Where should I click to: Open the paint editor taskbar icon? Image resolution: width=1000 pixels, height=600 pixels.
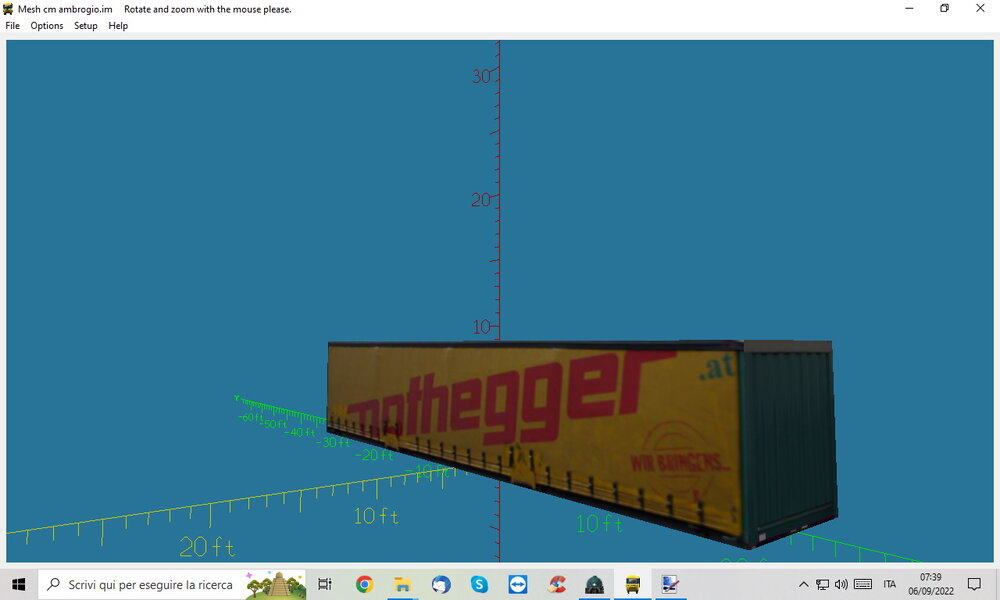(x=670, y=584)
